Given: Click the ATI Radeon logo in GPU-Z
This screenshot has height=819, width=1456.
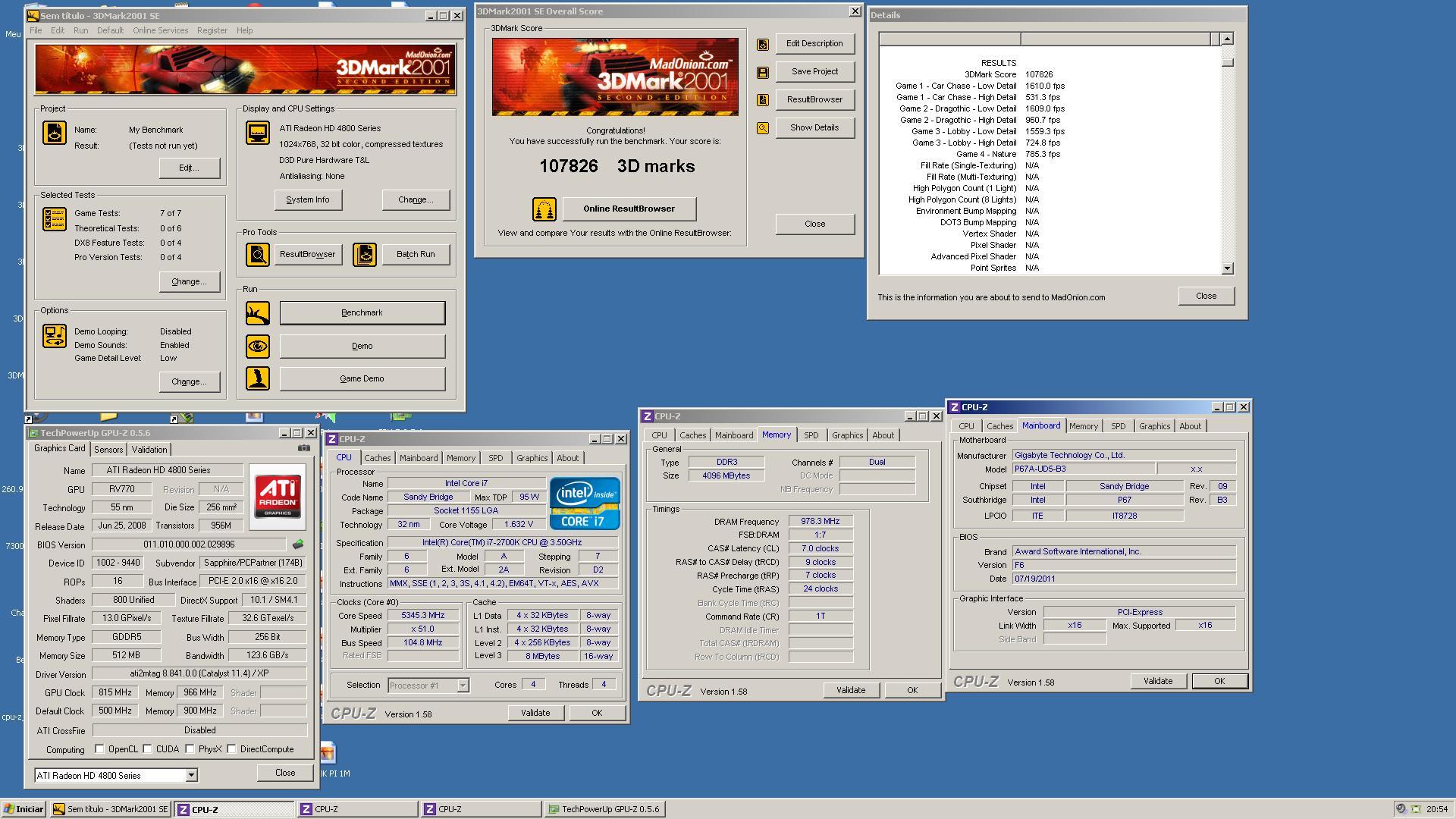Looking at the screenshot, I should coord(278,497).
